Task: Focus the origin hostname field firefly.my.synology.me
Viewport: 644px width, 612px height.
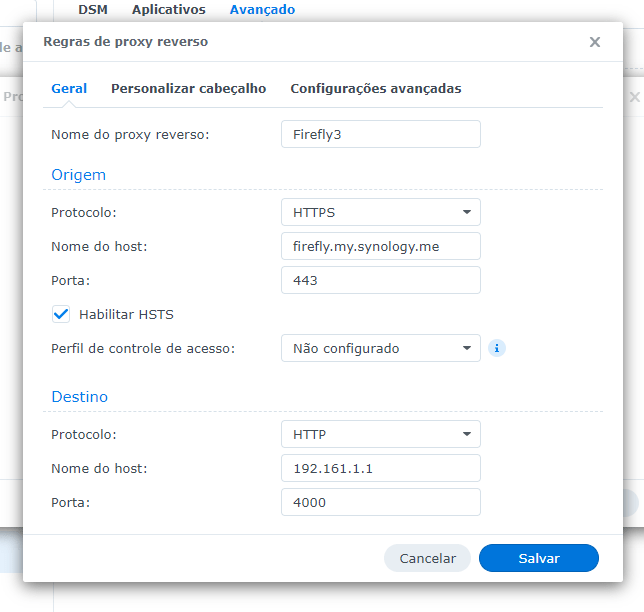Action: (380, 246)
